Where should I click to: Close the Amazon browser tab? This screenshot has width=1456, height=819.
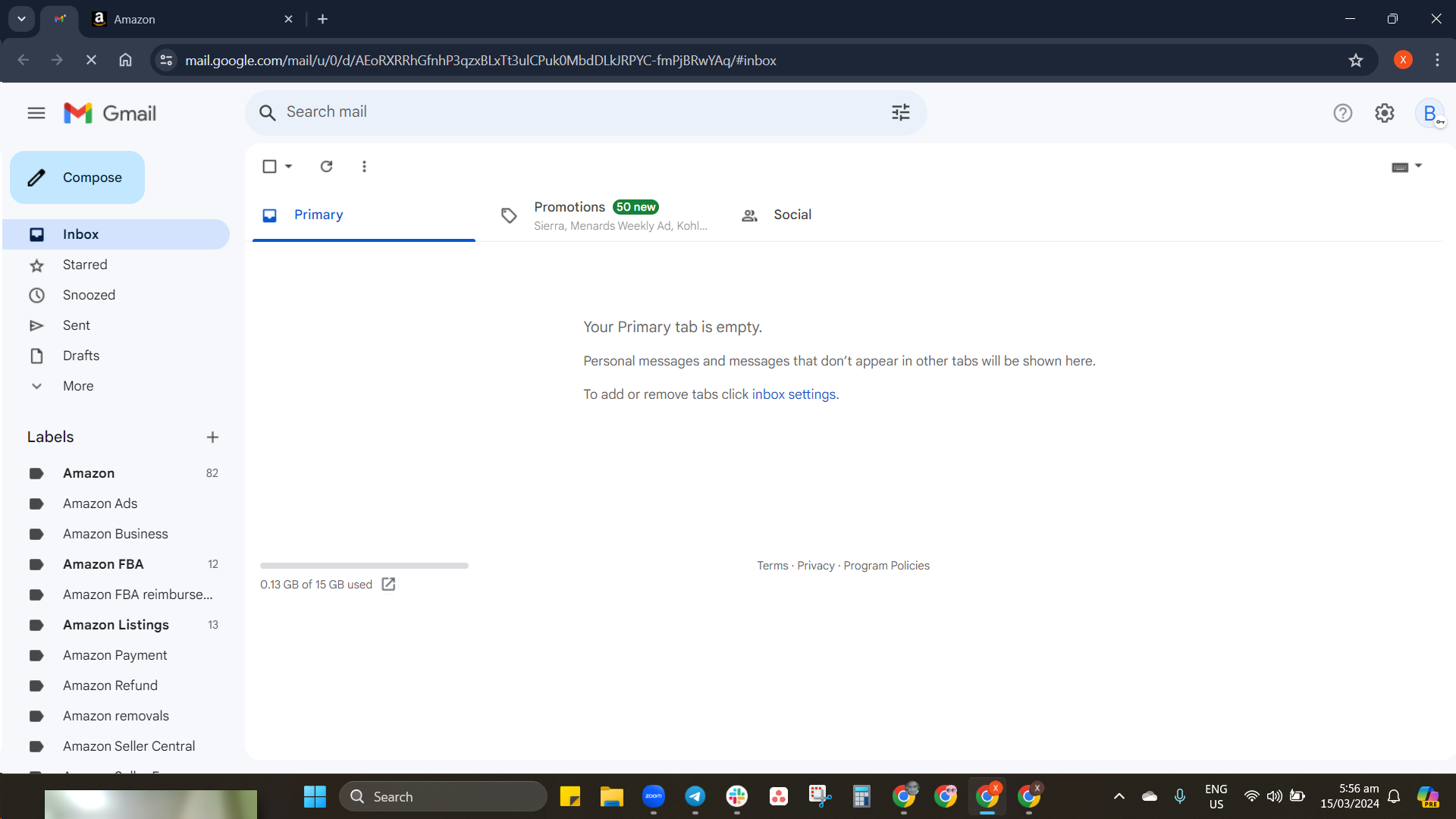pos(289,19)
